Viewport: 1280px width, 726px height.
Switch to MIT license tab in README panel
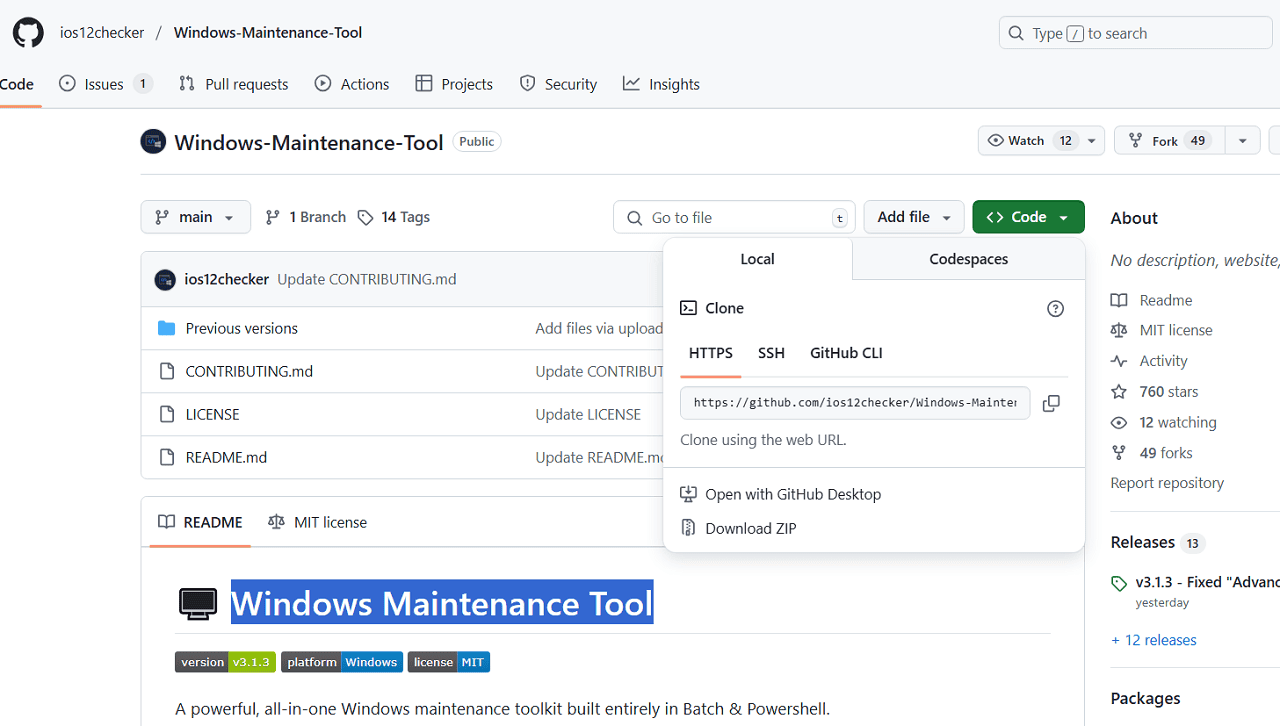[x=318, y=522]
